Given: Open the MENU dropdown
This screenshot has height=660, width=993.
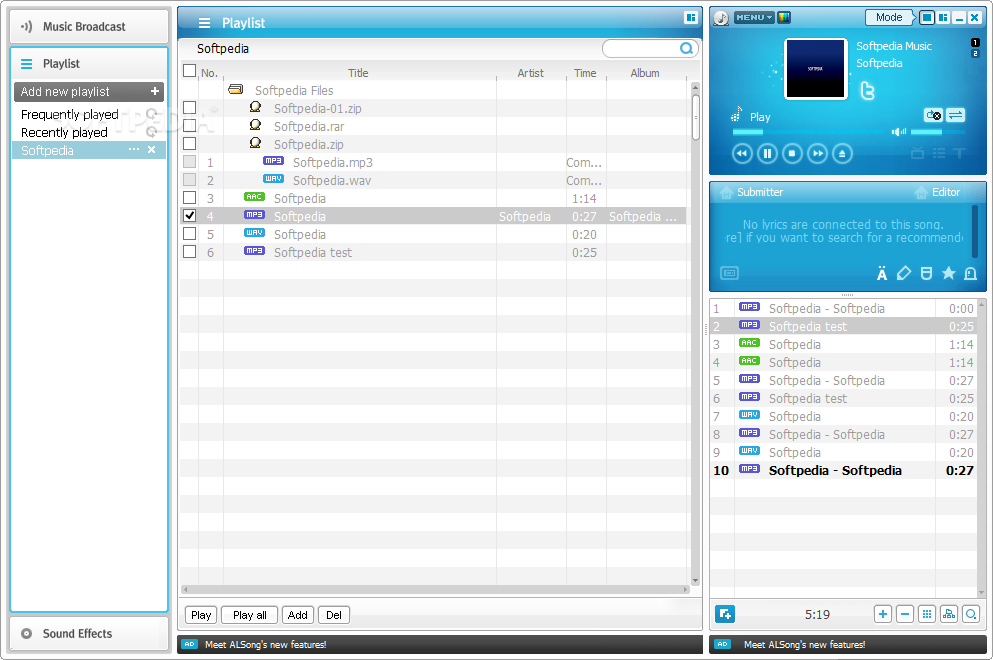Looking at the screenshot, I should (x=754, y=18).
